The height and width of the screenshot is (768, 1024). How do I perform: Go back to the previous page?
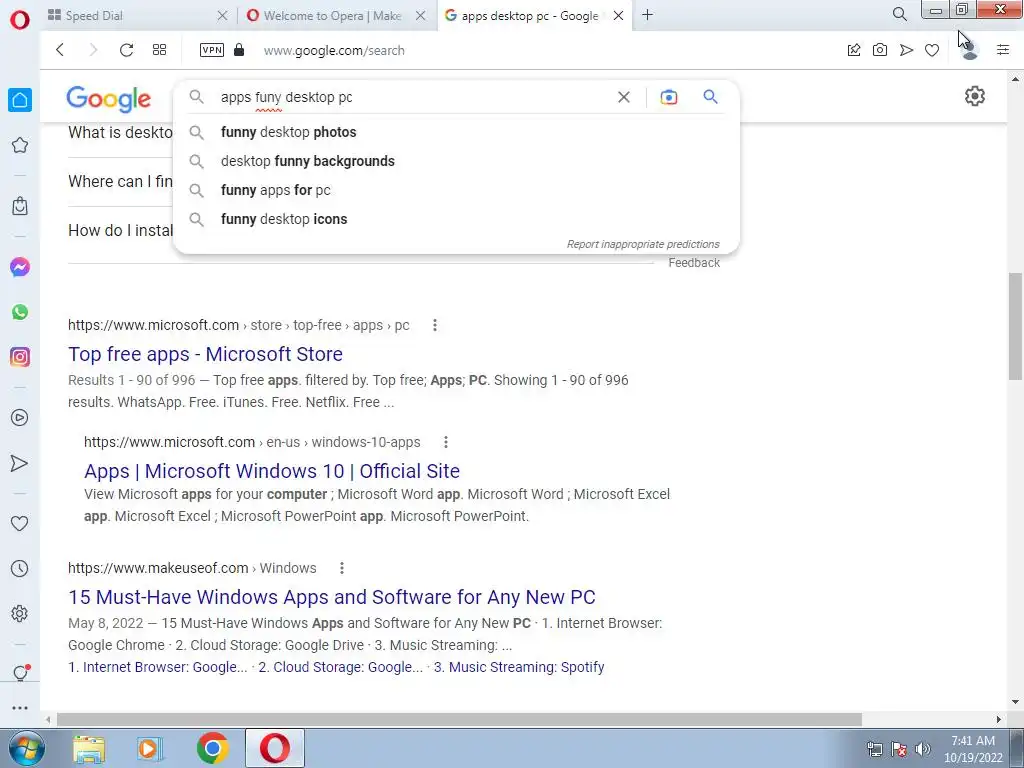coord(60,50)
